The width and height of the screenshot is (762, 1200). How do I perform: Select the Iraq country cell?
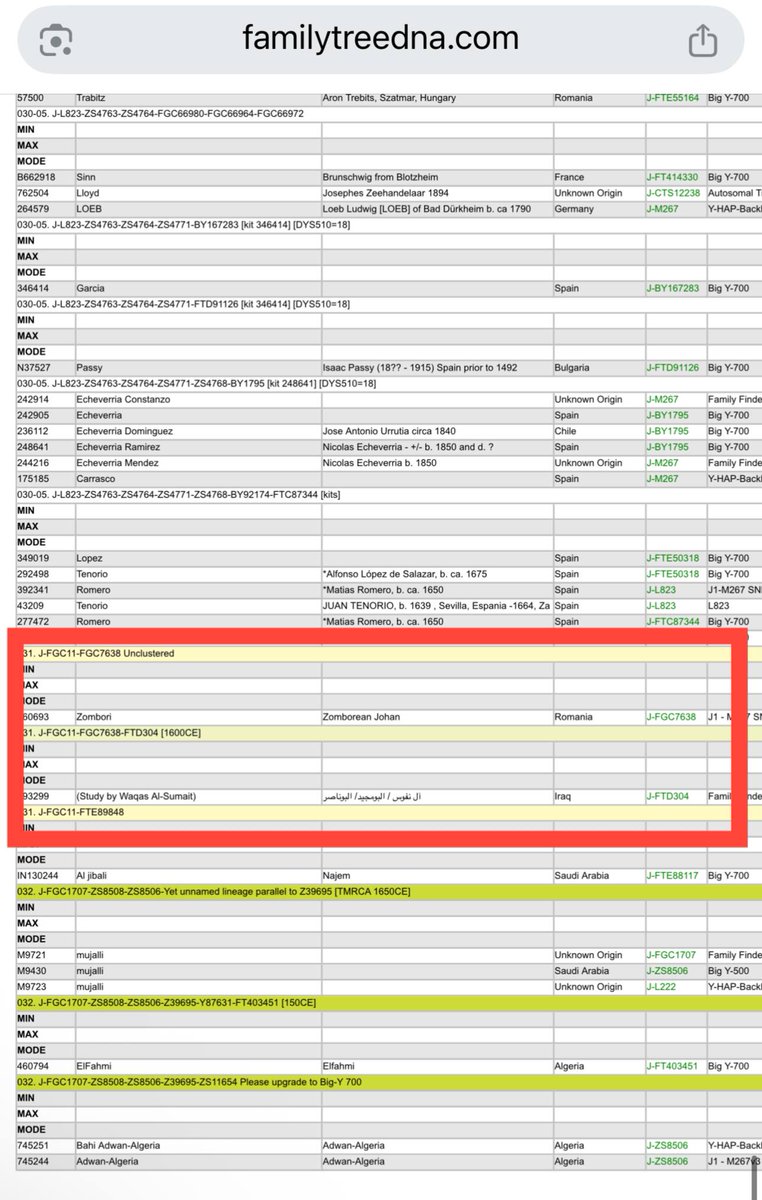(x=564, y=797)
